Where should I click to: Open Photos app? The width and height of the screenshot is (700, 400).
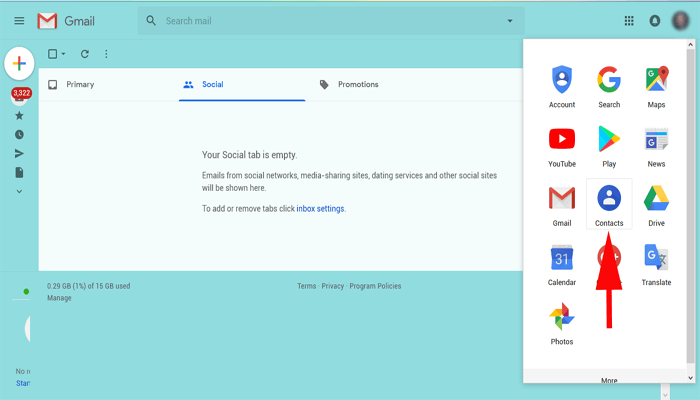pyautogui.click(x=562, y=324)
